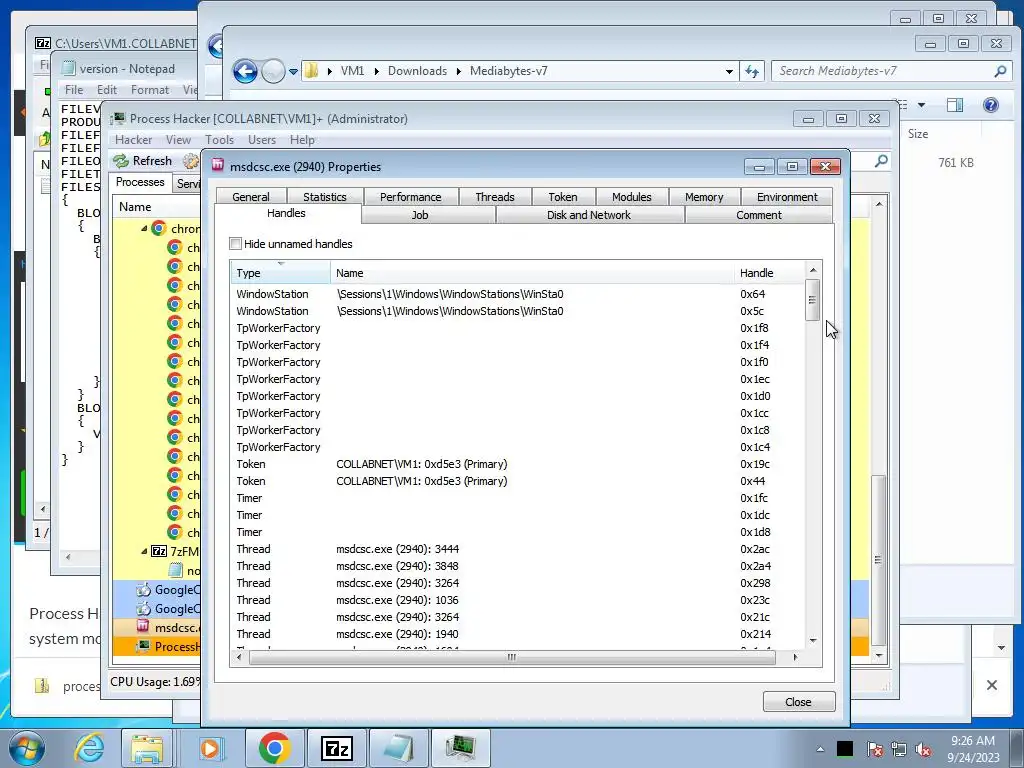Viewport: 1024px width, 768px height.
Task: Open the General tab in msdcsc.exe Properties
Action: [250, 197]
